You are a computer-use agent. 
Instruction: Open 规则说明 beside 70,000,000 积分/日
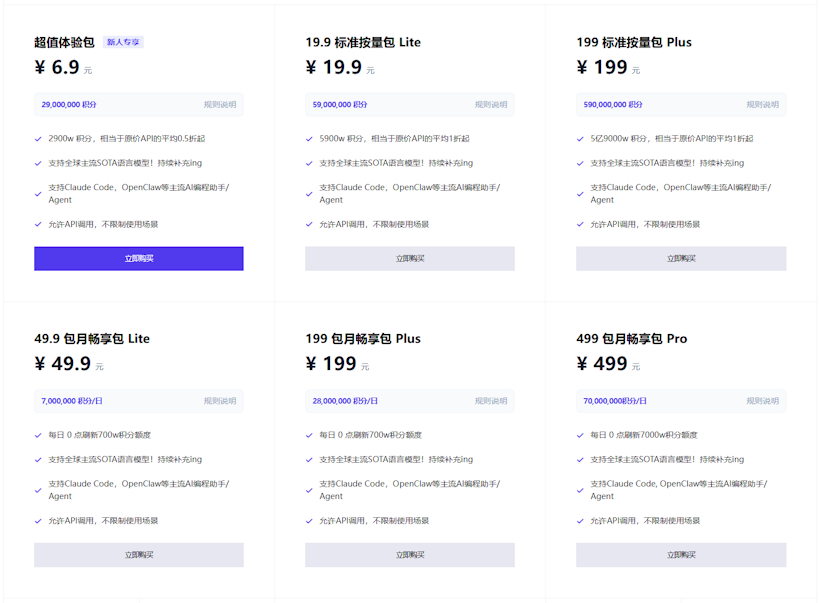point(762,401)
